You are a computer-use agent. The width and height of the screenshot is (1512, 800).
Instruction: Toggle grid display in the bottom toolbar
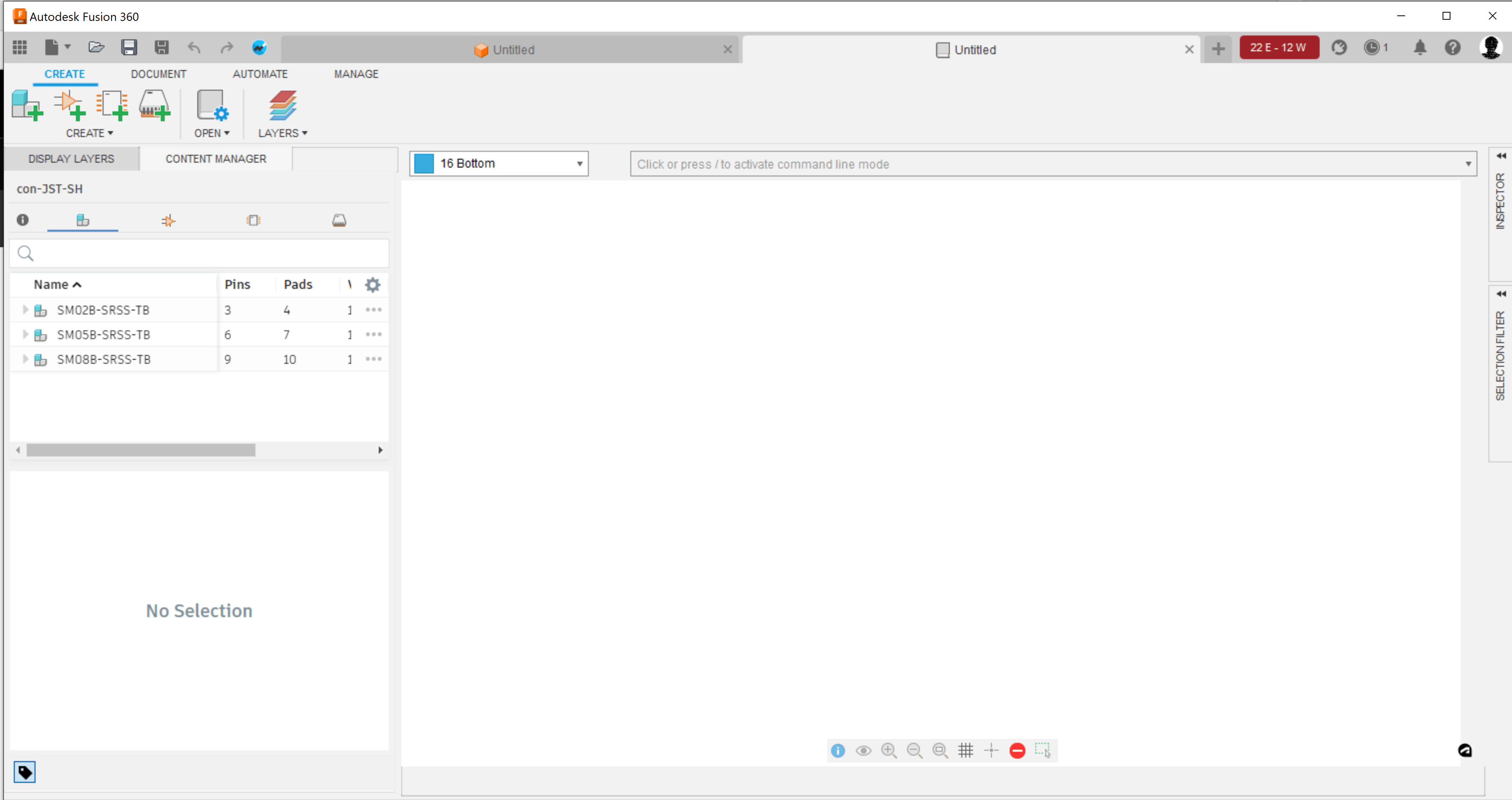tap(966, 750)
